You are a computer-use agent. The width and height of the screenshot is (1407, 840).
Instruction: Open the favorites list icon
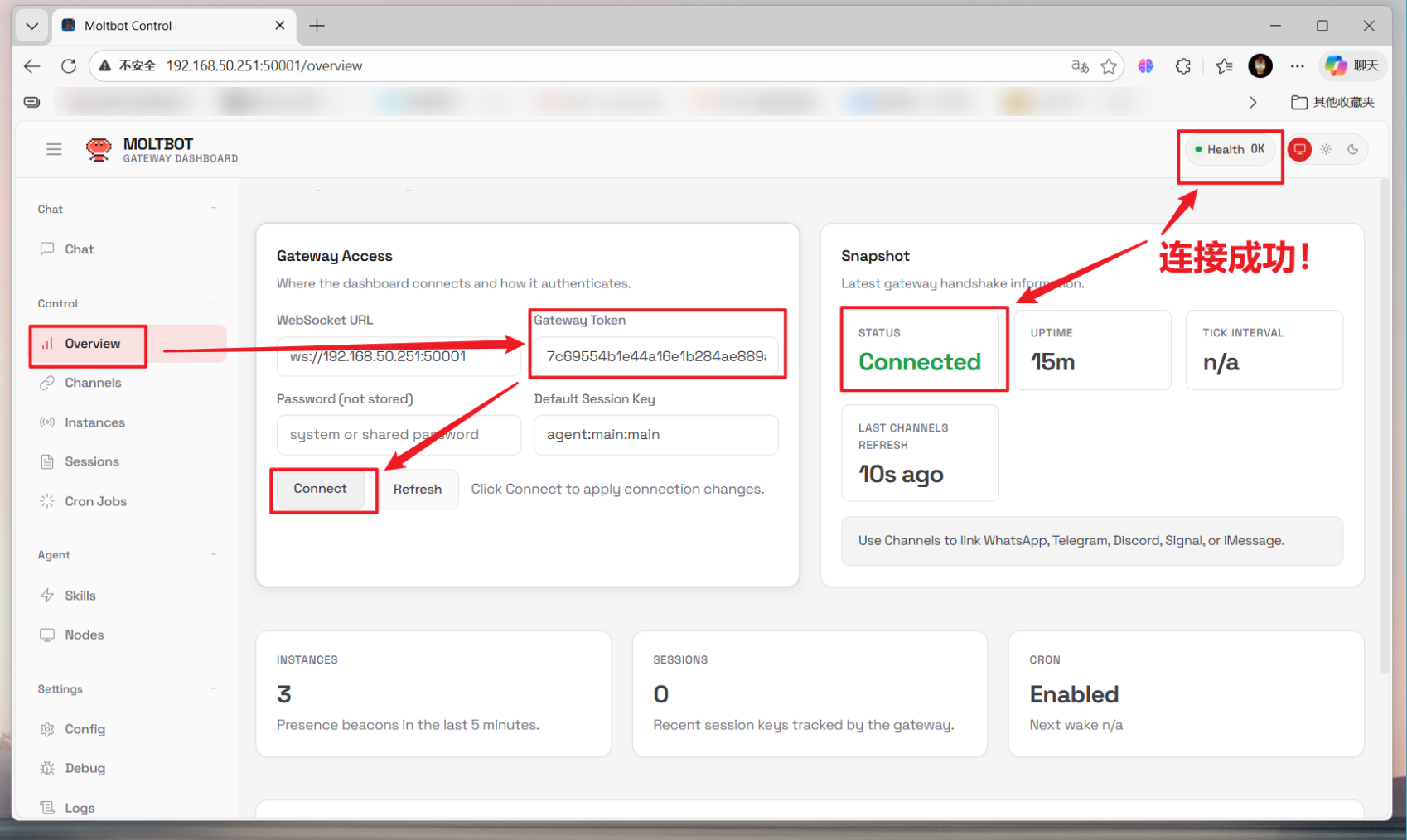tap(1224, 66)
